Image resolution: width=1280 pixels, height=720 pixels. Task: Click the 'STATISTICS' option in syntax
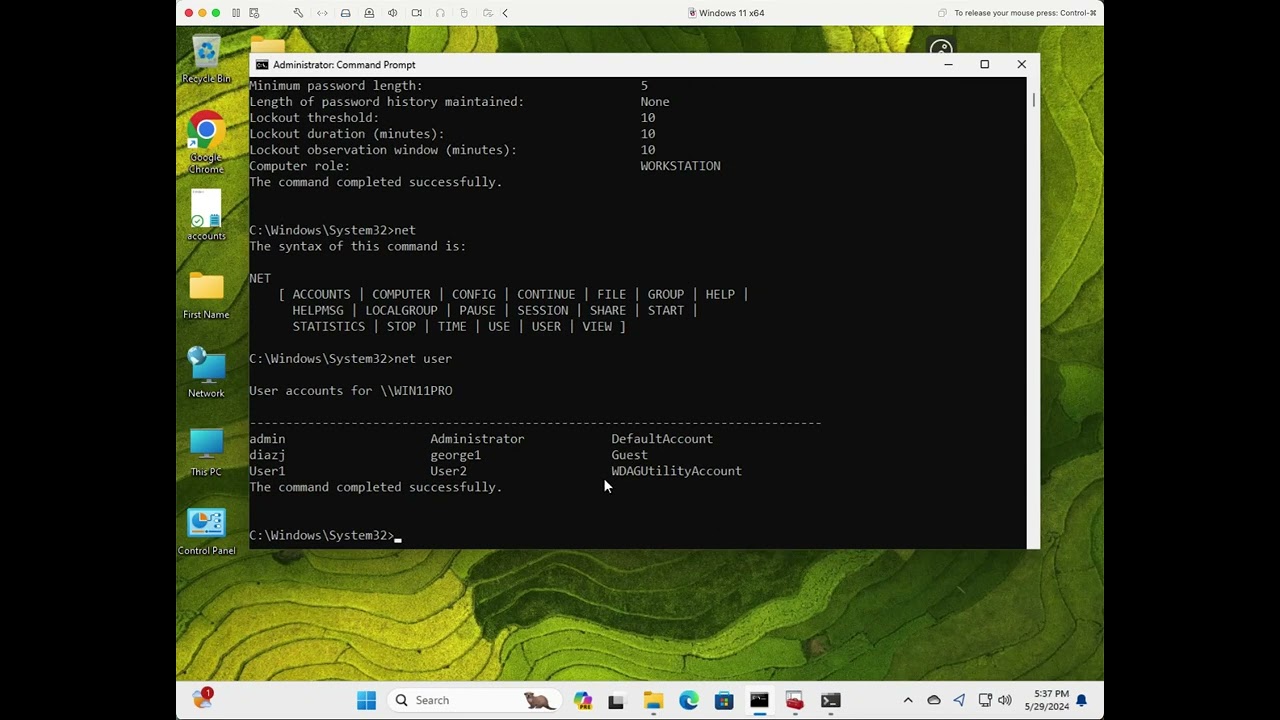328,326
